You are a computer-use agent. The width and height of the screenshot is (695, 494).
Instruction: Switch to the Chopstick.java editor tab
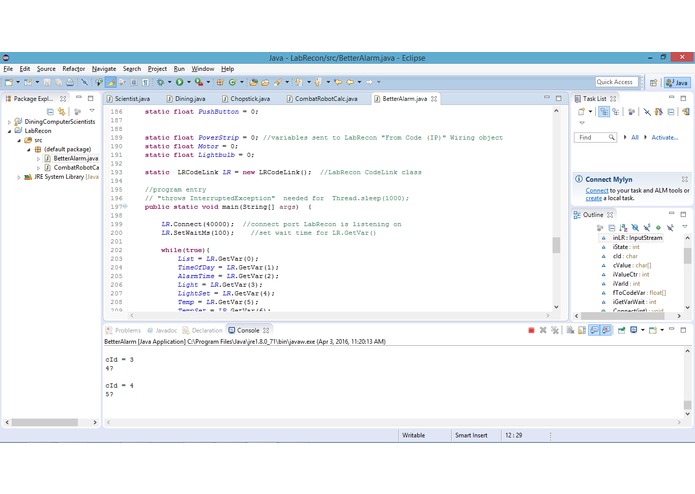246,99
